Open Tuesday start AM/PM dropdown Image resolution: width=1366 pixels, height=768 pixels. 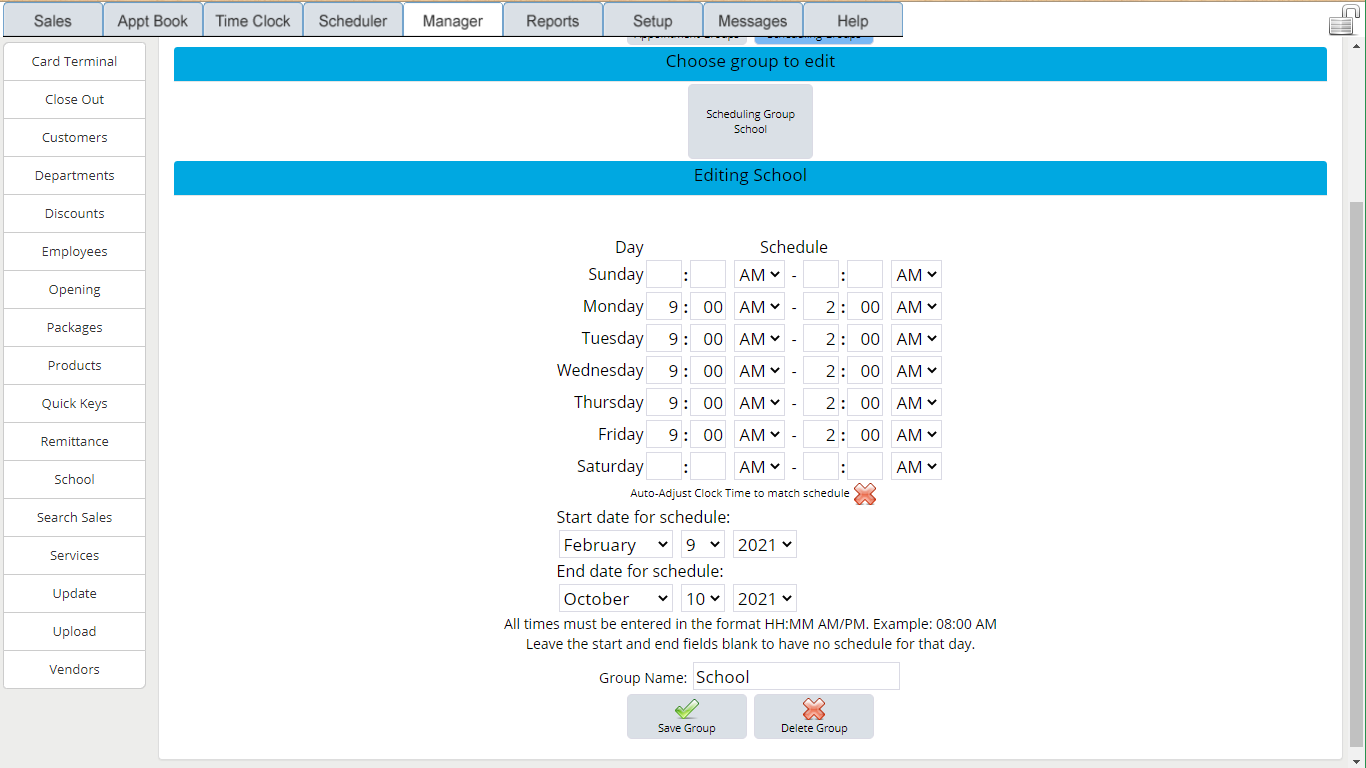point(759,339)
